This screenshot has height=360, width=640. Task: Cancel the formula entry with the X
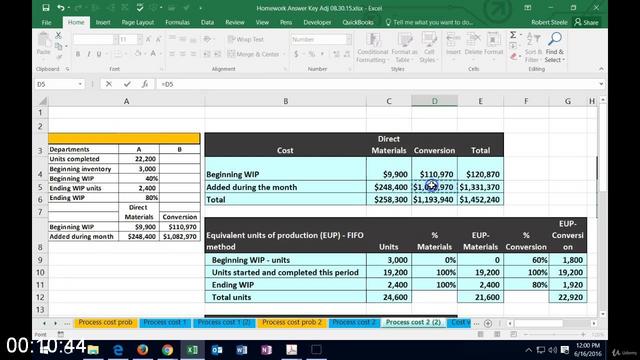coord(109,84)
